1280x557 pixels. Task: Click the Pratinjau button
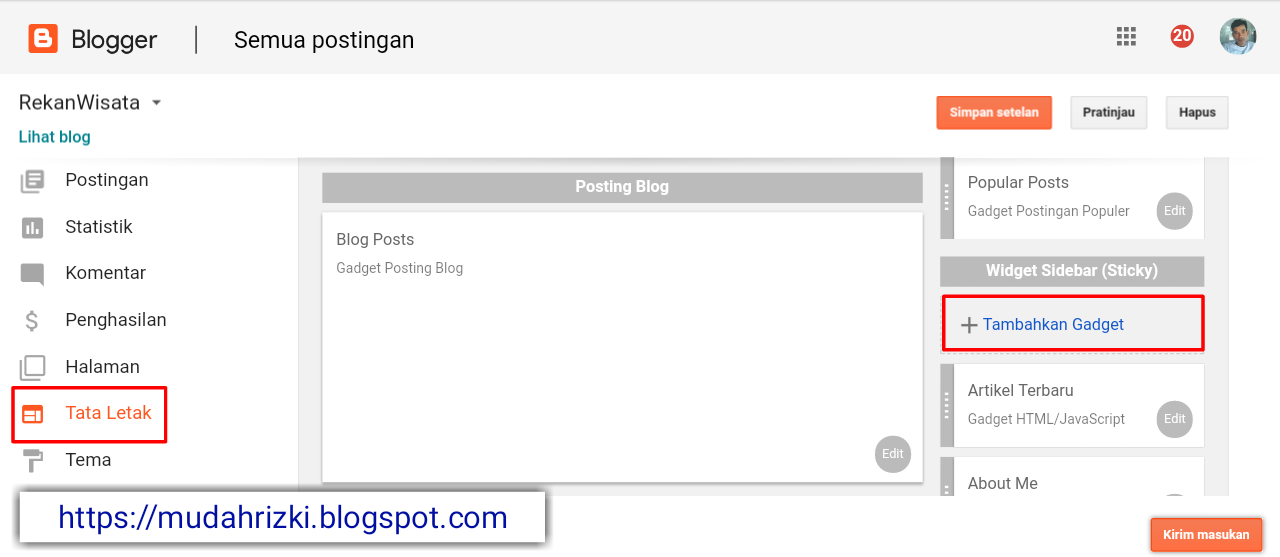pos(1108,113)
